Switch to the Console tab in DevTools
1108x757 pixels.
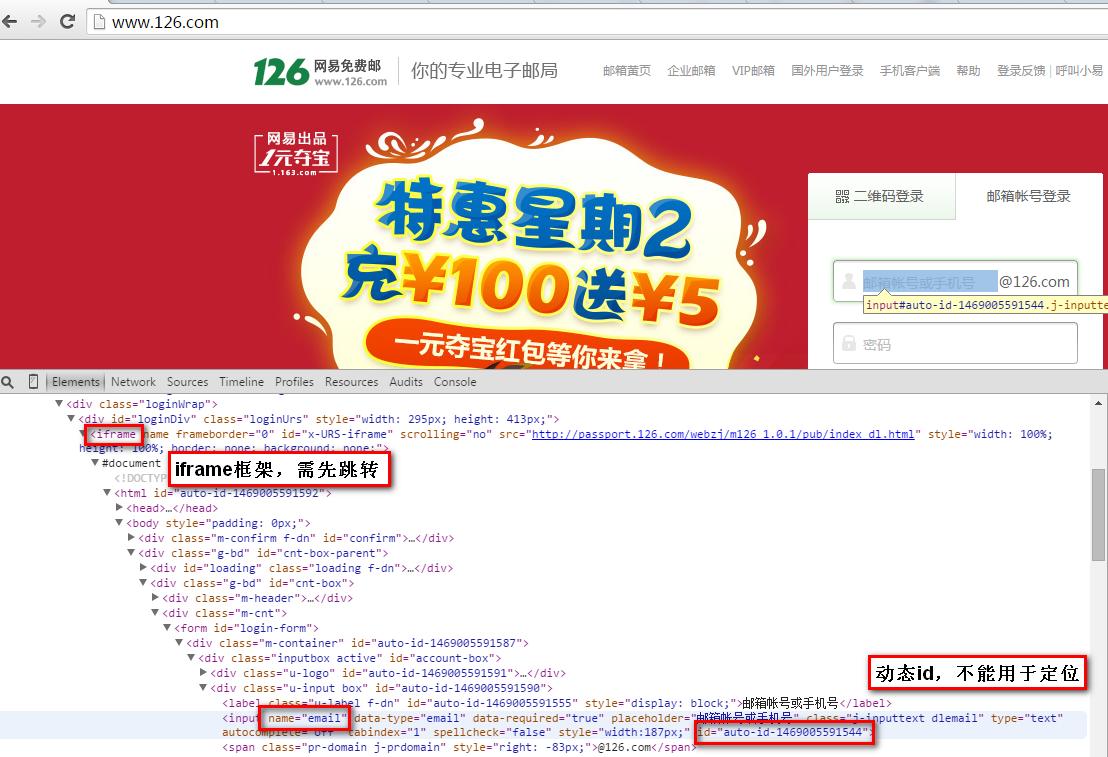[455, 381]
